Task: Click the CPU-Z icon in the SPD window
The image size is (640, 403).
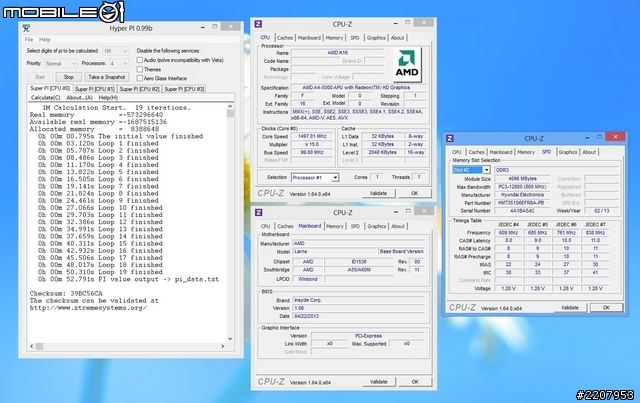Action: [x=450, y=138]
